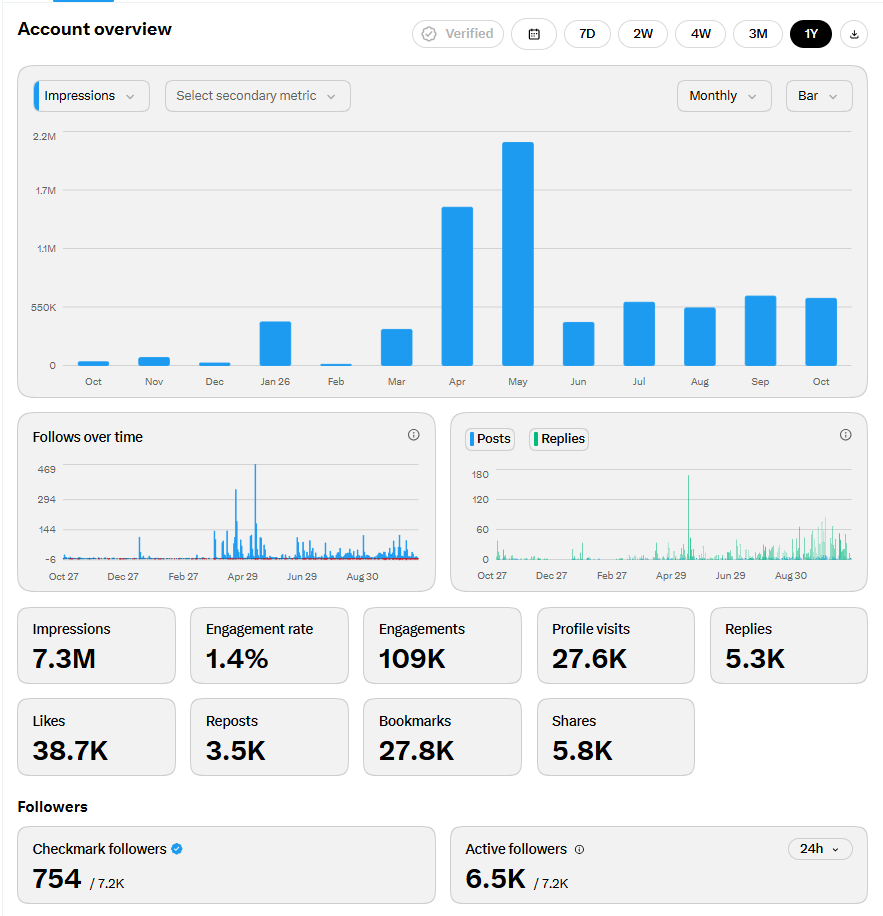
Task: Open the Select secondary metric dropdown
Action: 258,96
